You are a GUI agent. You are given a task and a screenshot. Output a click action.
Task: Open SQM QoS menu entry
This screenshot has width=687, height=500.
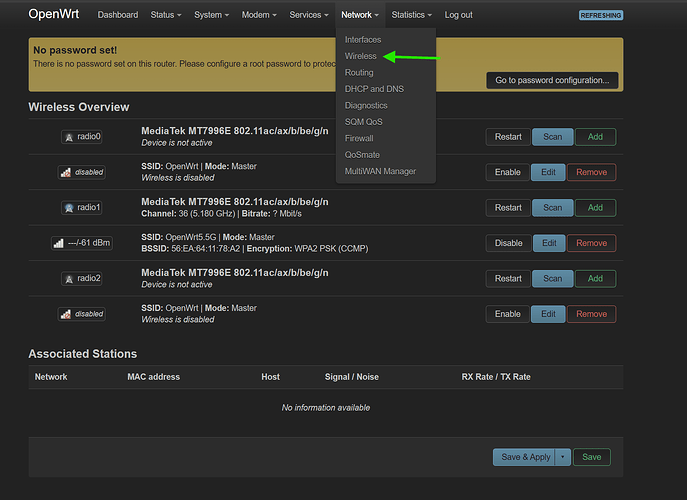pyautogui.click(x=363, y=122)
